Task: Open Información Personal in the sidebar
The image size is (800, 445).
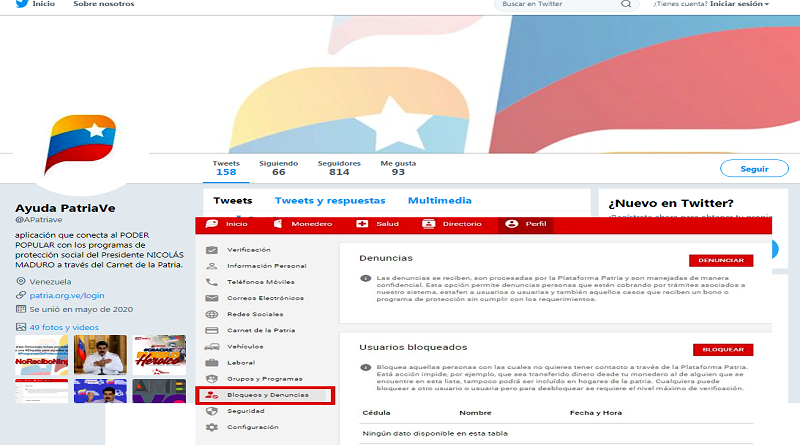Action: pyautogui.click(x=265, y=266)
